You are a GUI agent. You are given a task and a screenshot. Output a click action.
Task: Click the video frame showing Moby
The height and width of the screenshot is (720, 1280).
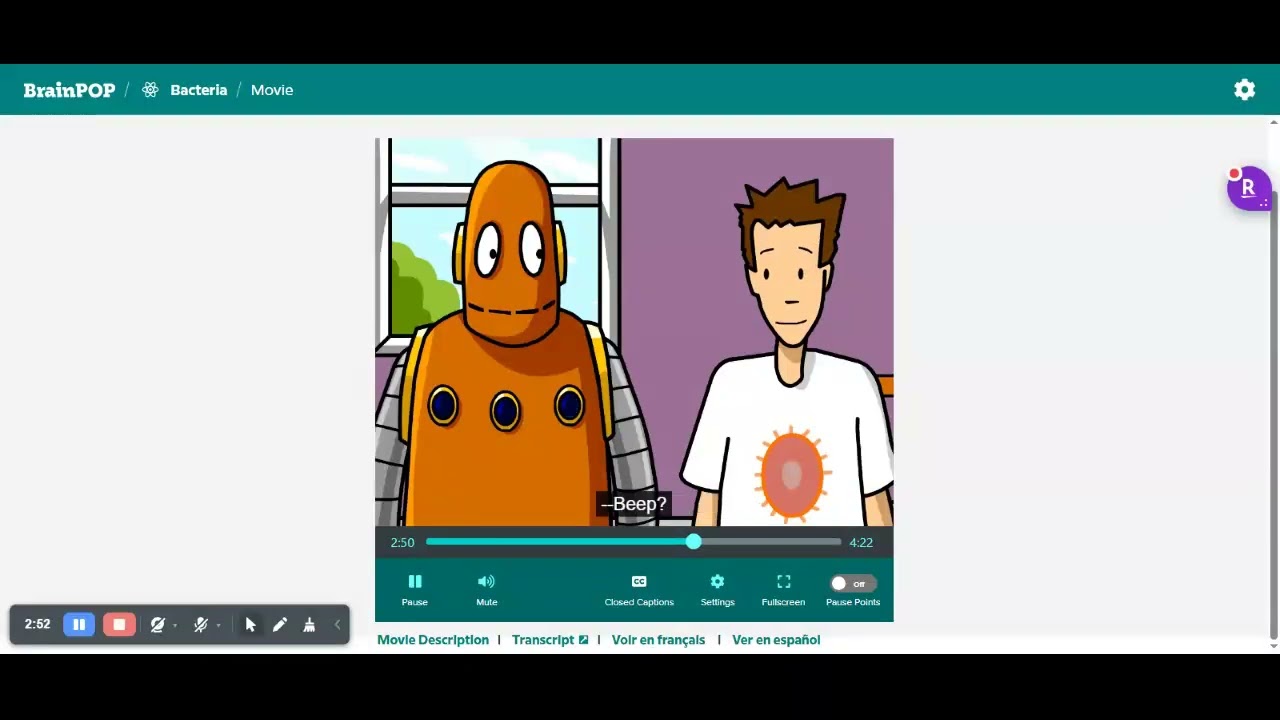point(634,332)
